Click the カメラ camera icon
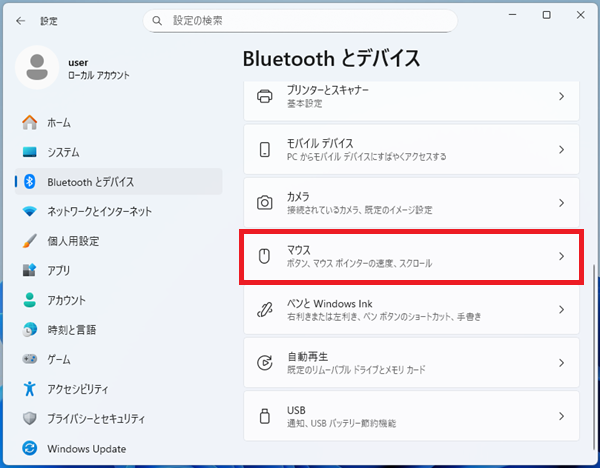Screen dimensions: 600x468 click(x=265, y=203)
